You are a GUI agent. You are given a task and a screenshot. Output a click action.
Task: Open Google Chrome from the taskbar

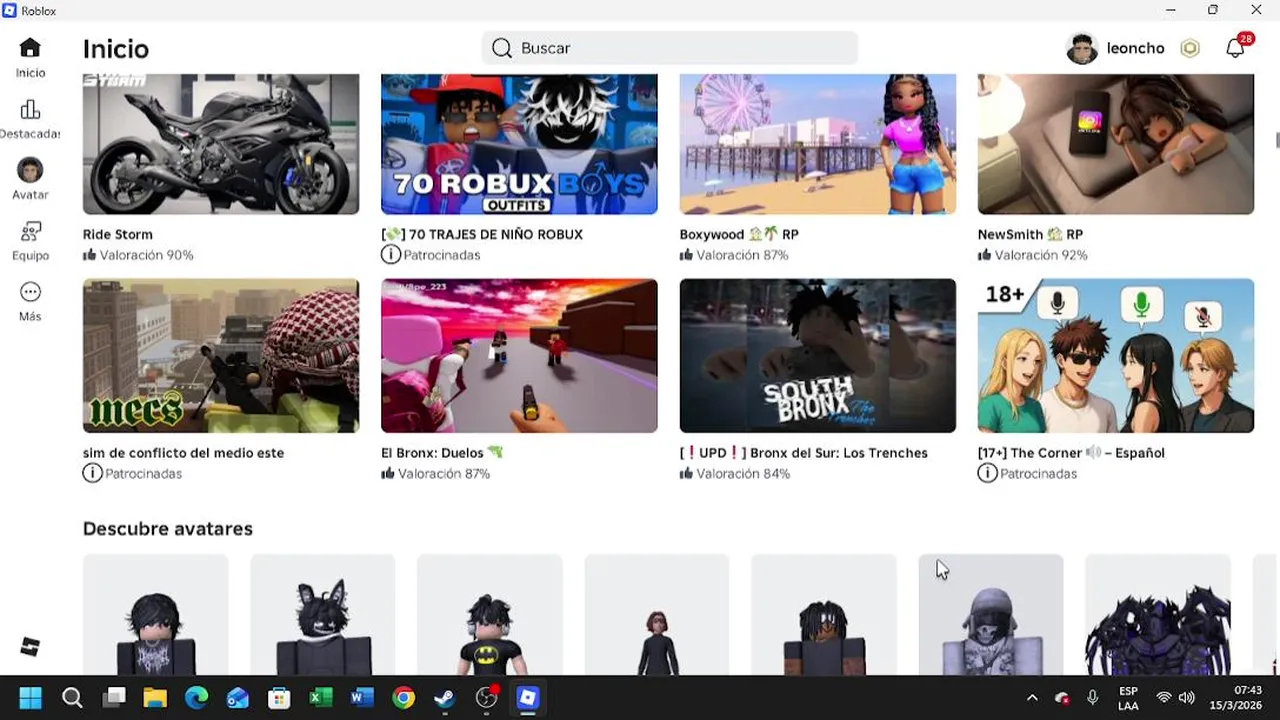coord(404,697)
